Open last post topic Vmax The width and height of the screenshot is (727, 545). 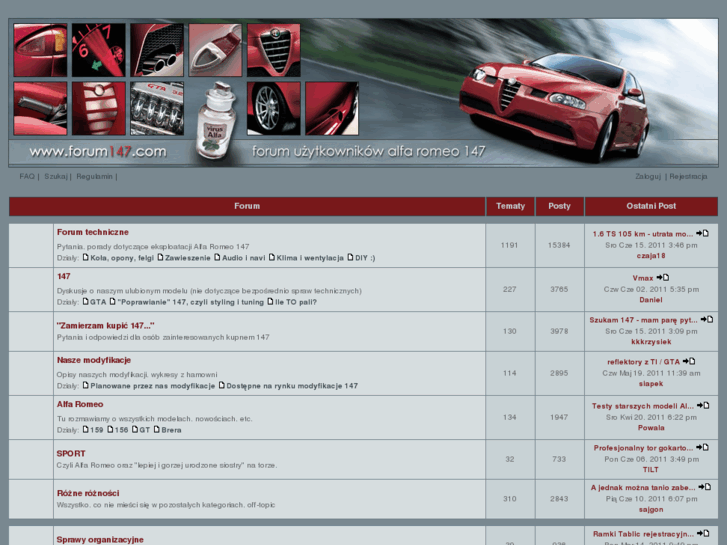(x=643, y=278)
